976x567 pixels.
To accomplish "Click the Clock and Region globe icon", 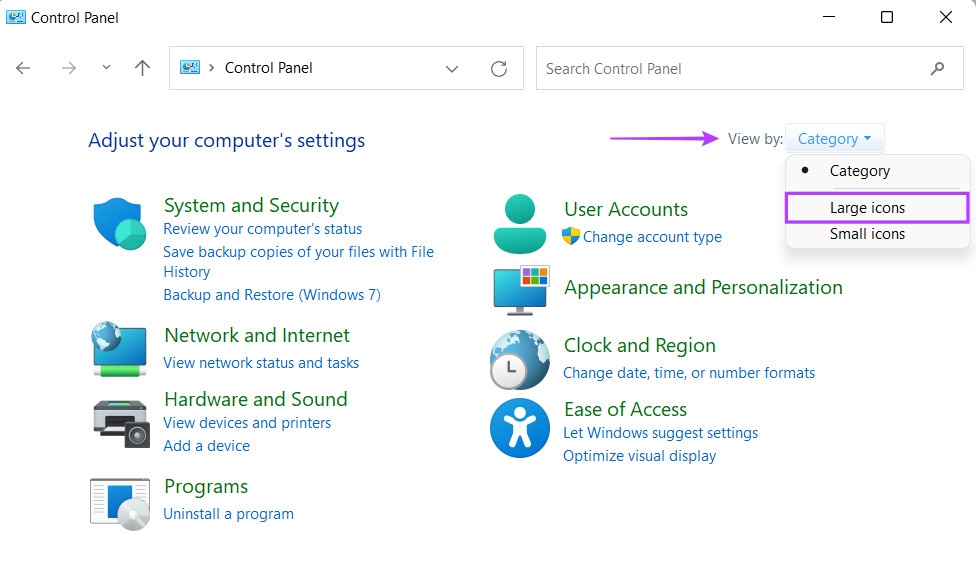I will tap(520, 360).
